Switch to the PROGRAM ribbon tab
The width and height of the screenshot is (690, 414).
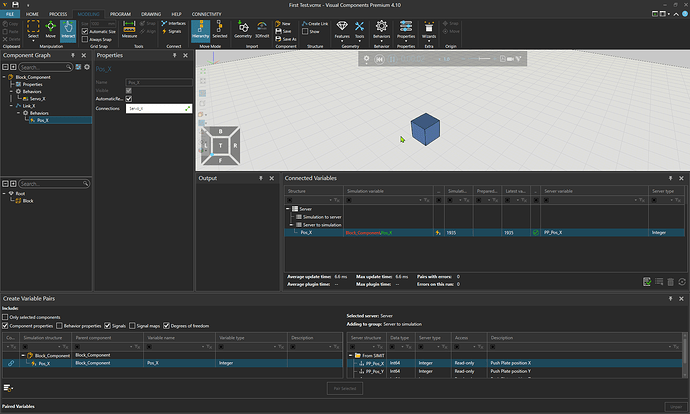pos(119,14)
